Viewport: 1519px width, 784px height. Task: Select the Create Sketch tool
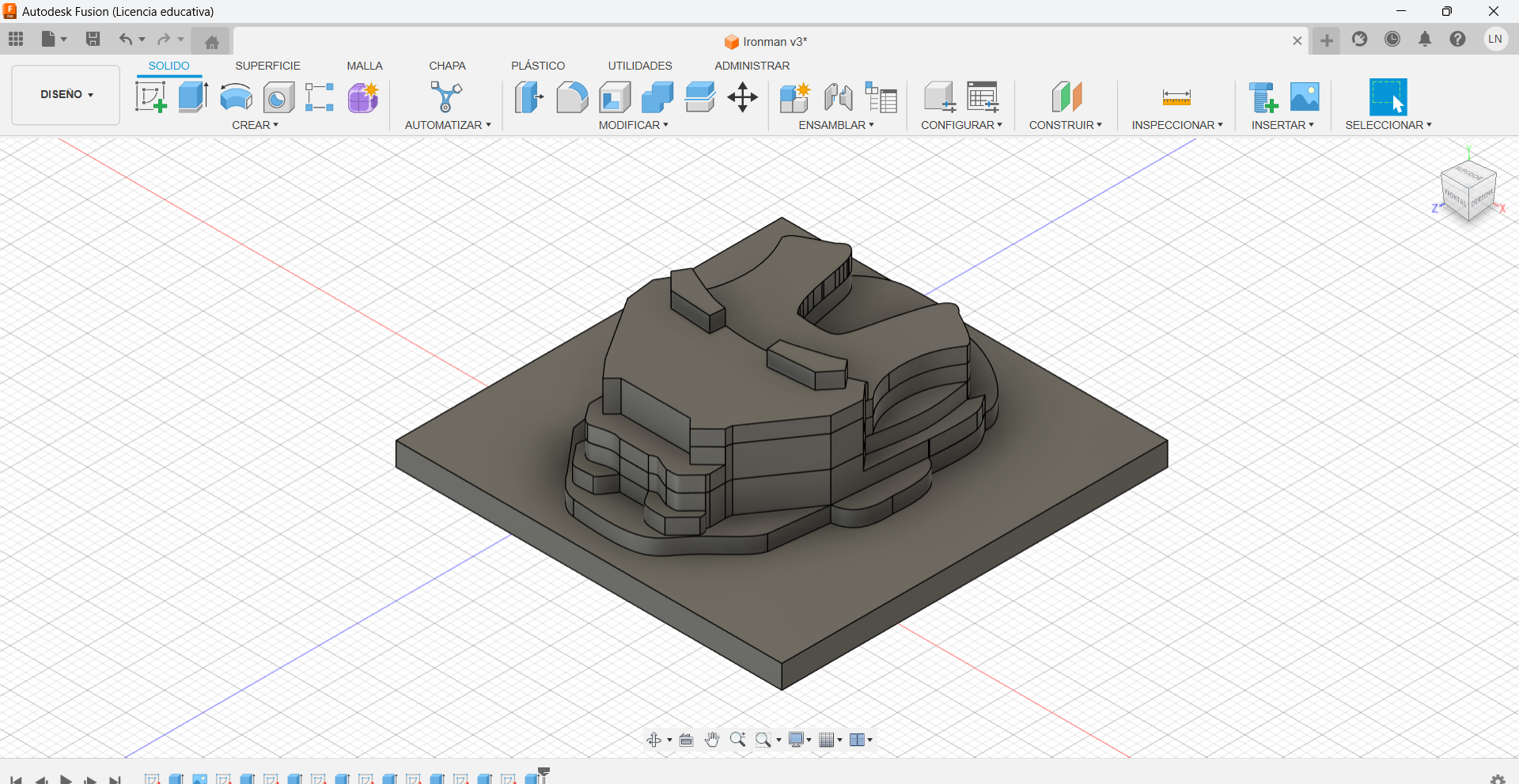[150, 97]
